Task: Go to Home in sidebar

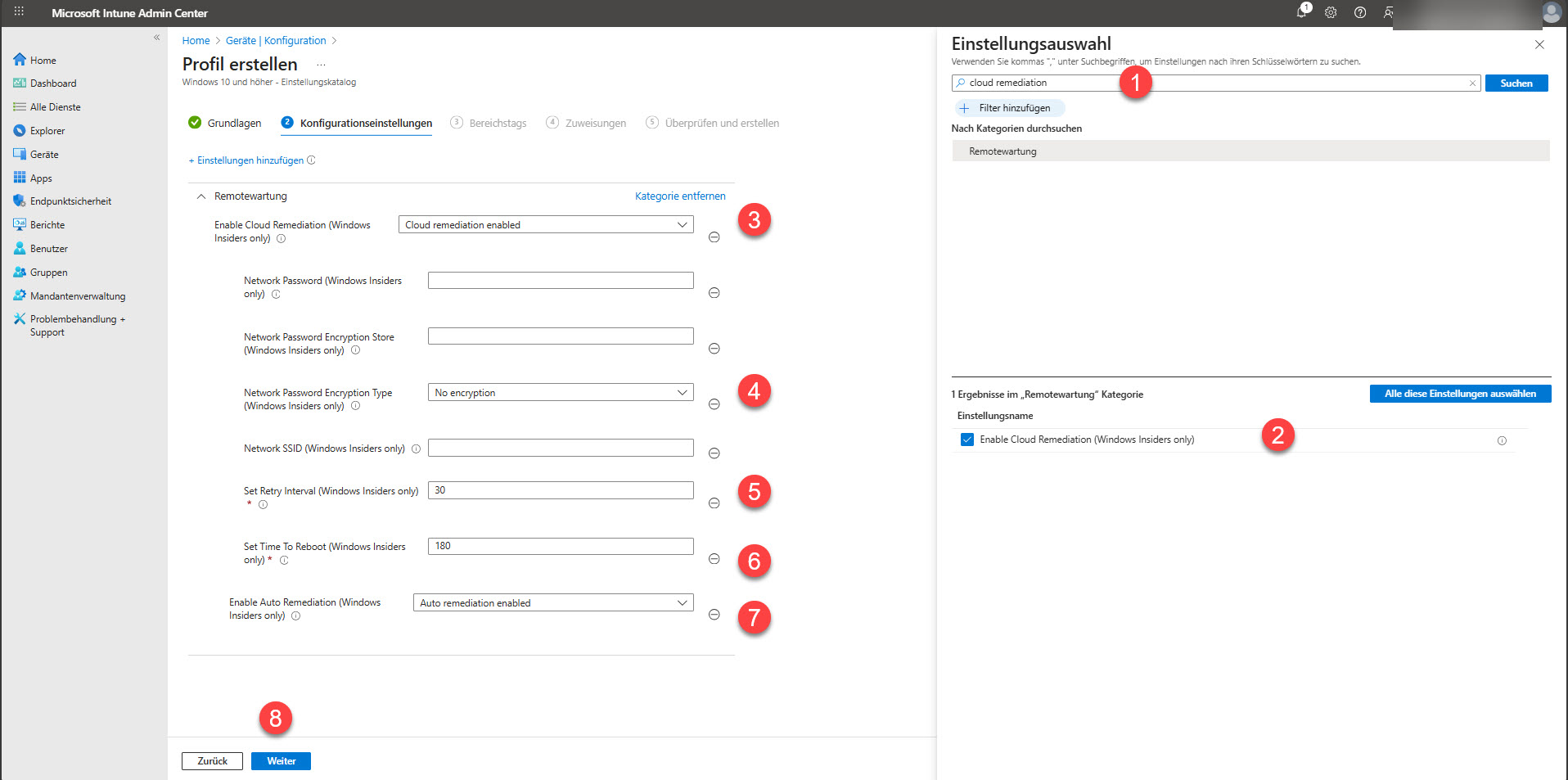Action: click(x=43, y=60)
